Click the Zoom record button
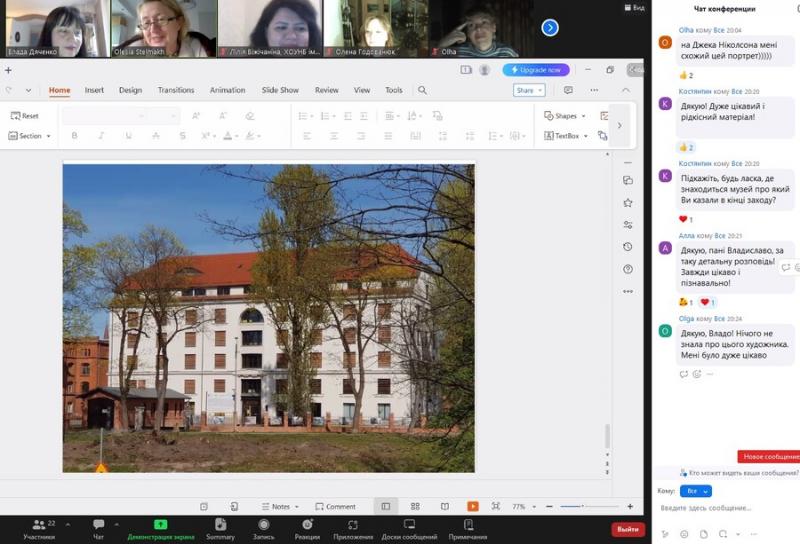 [x=263, y=529]
